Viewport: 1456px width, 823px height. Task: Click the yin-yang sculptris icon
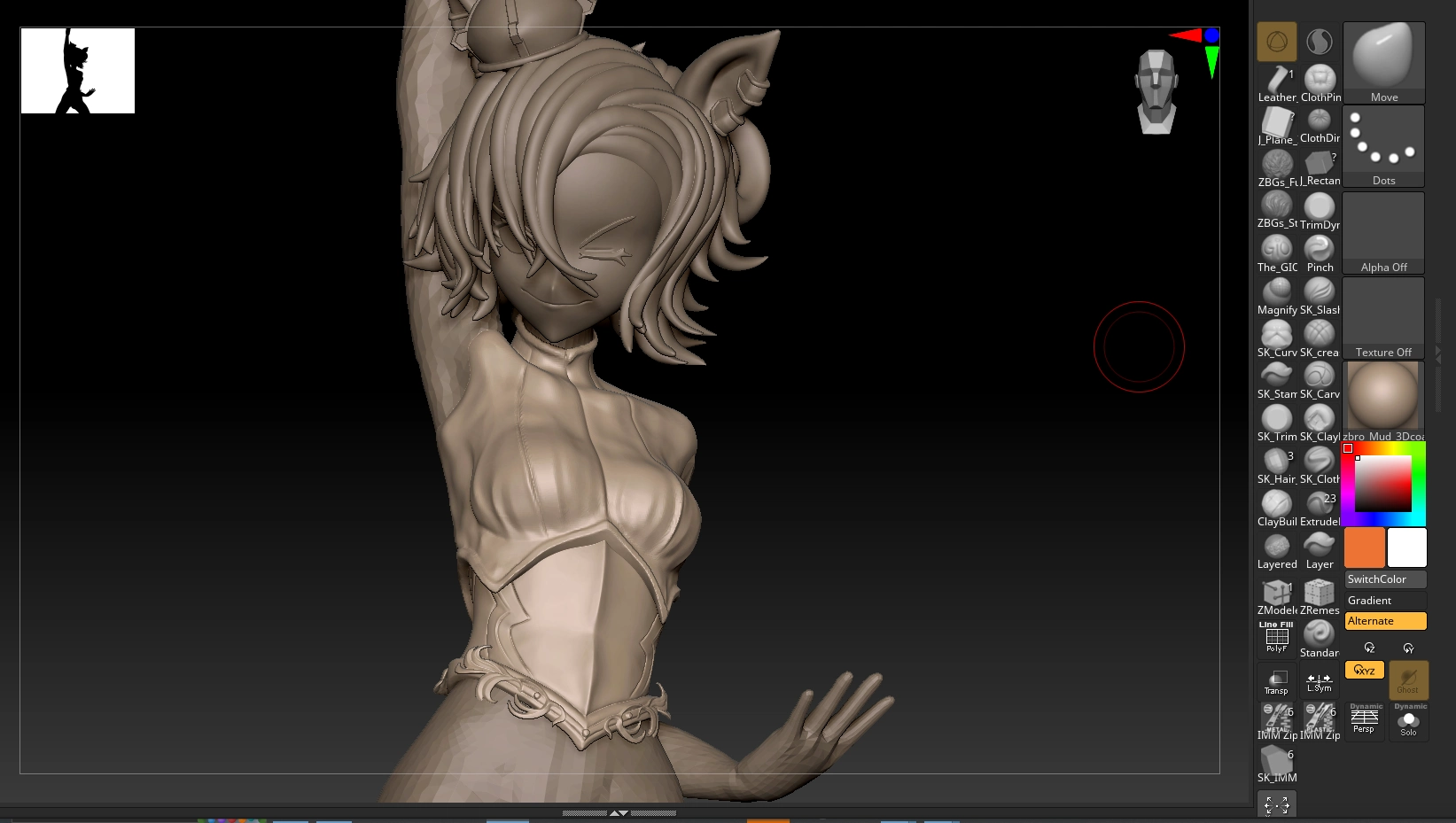1320,42
